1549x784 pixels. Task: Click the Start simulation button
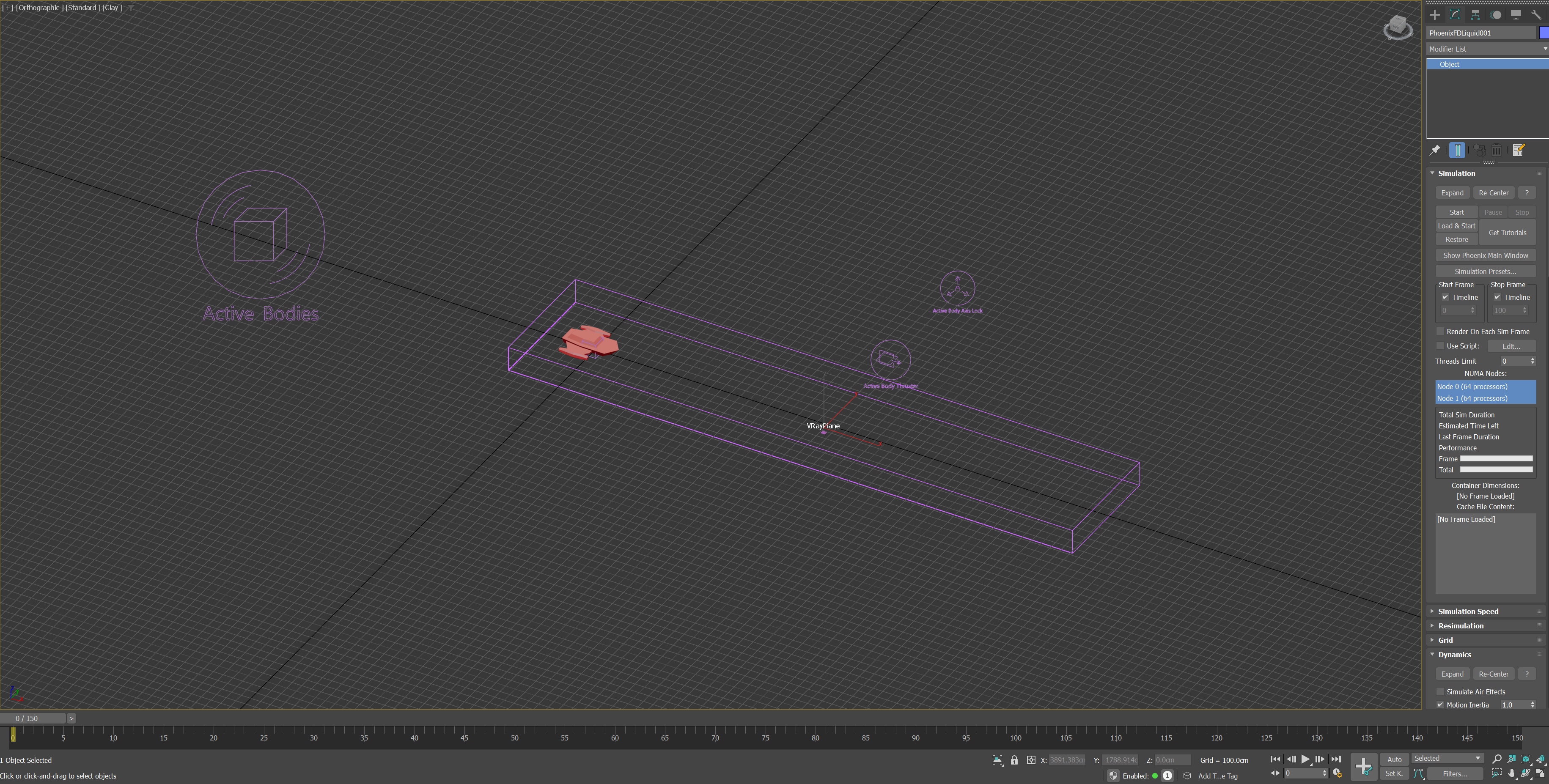click(1456, 212)
